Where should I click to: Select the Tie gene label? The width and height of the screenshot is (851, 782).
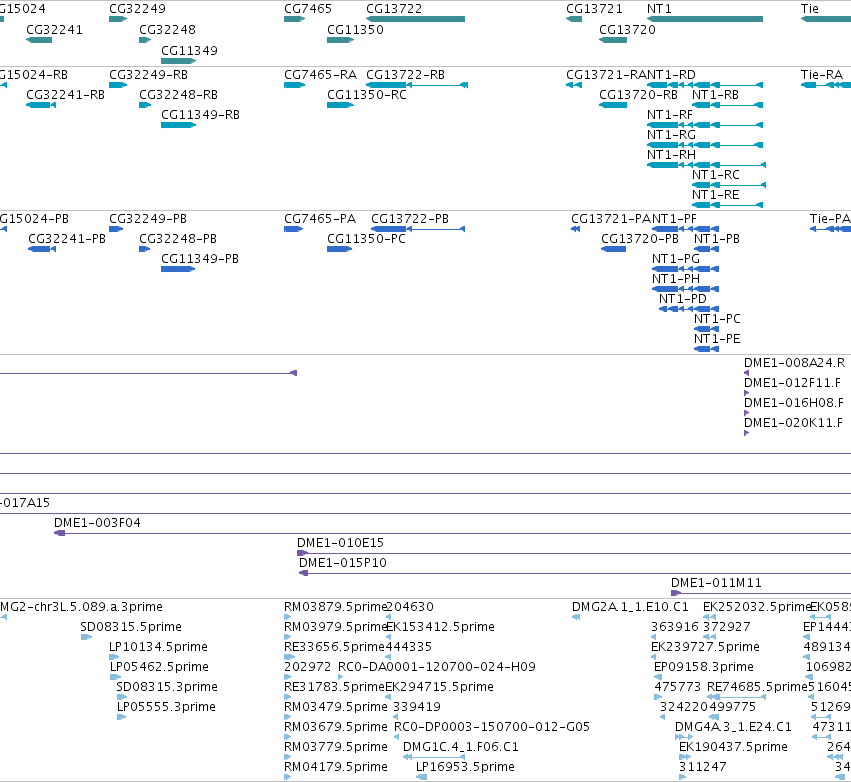point(810,9)
